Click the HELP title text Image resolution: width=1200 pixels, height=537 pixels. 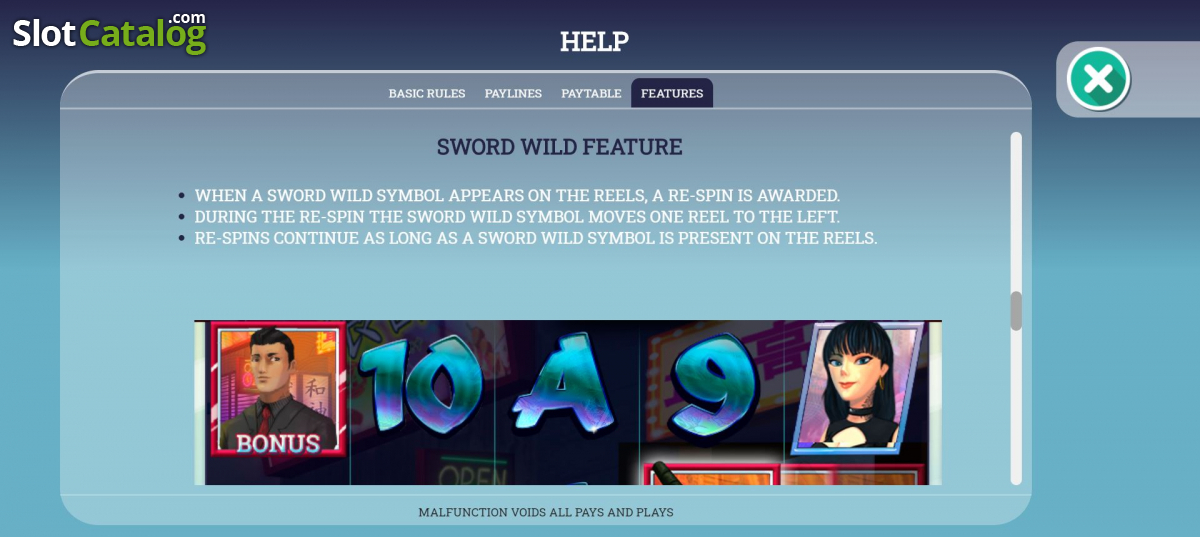tap(594, 42)
